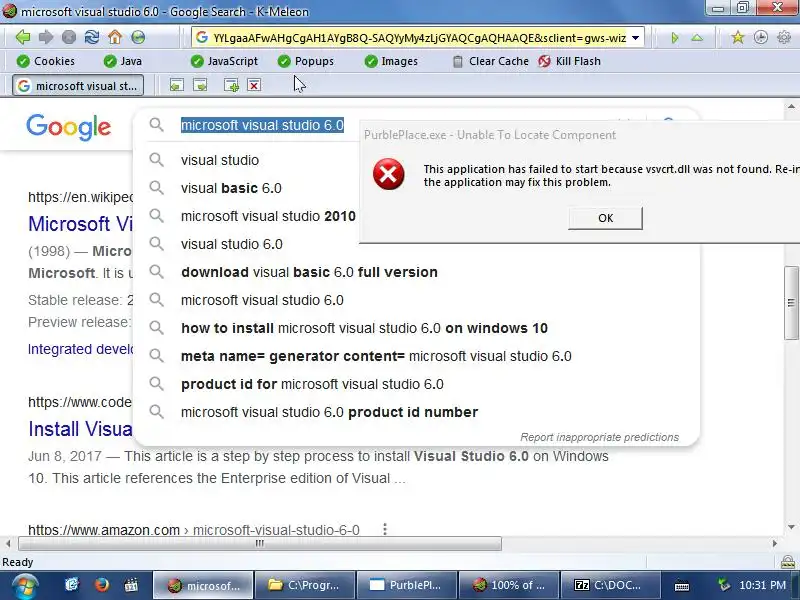Switch to the 'microsof...' taskbar button
800x600 pixels.
pos(204,585)
